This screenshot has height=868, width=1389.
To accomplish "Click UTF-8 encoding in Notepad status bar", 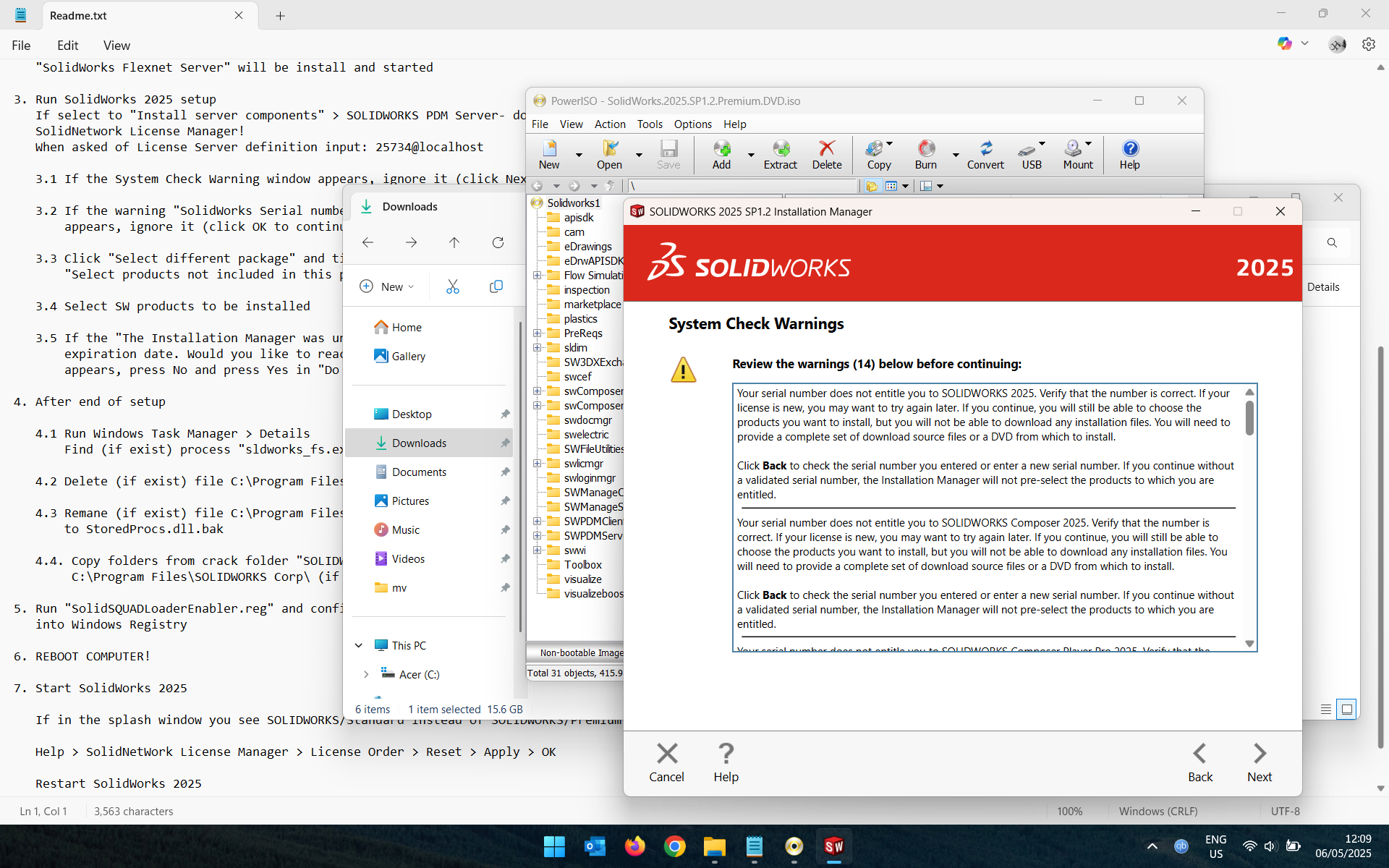I will pyautogui.click(x=1285, y=811).
